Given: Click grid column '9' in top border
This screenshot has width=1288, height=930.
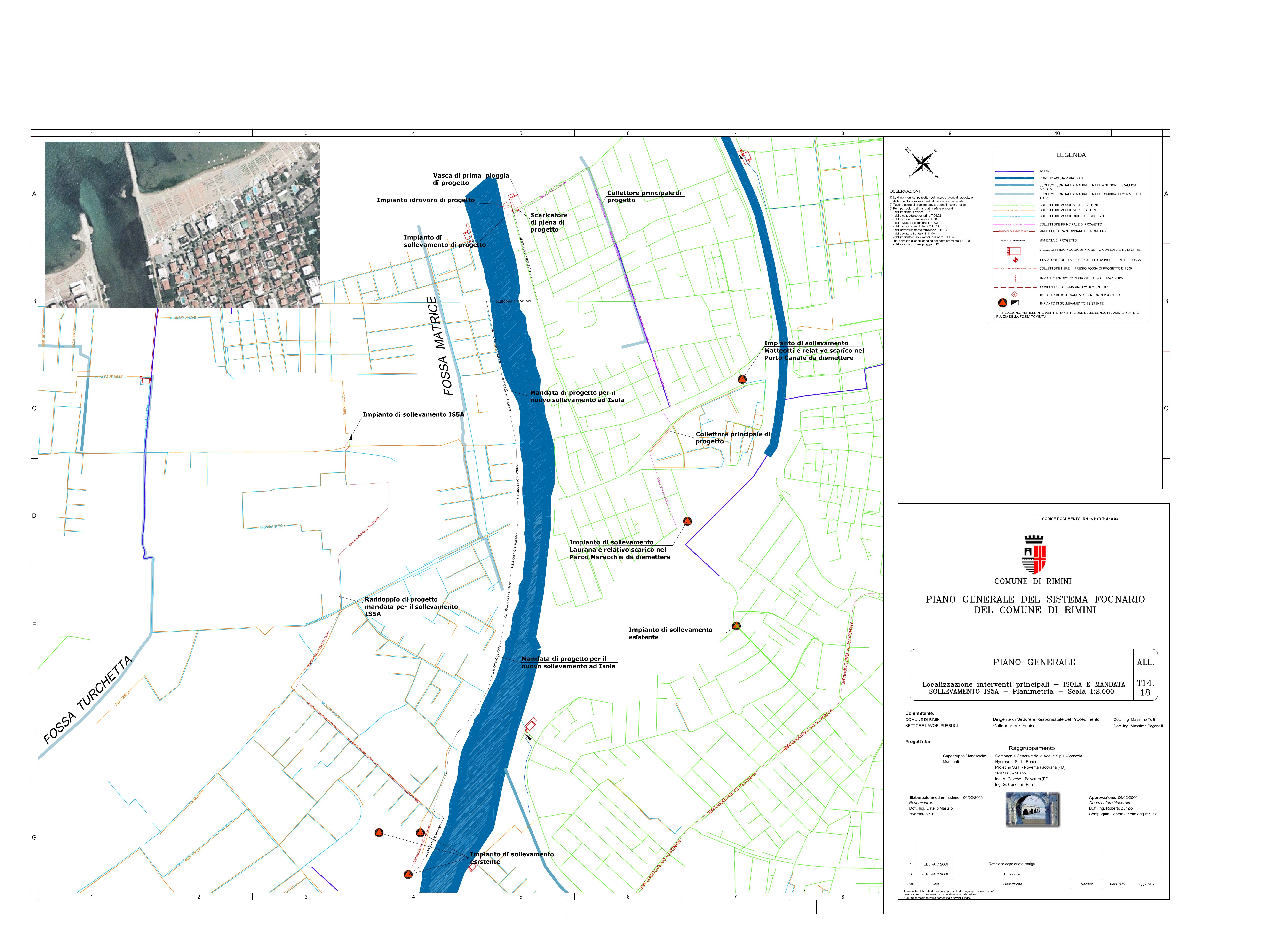Looking at the screenshot, I should pos(950,133).
